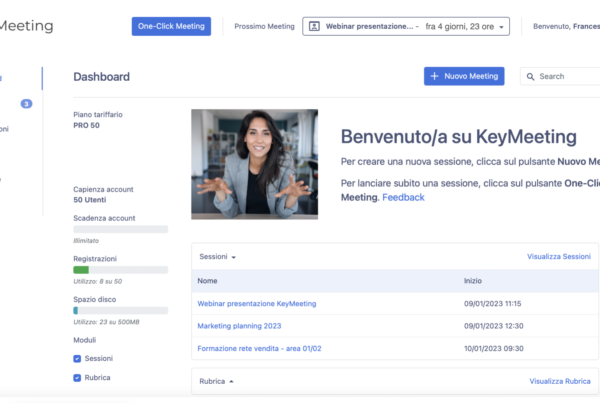Click the magnifying glass search icon
This screenshot has height=403, width=600.
click(530, 77)
